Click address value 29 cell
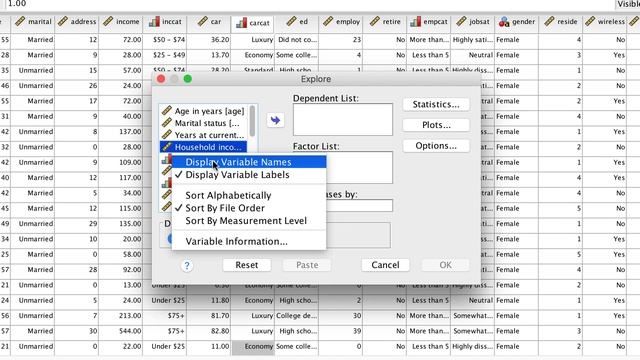This screenshot has height=360, width=640. pos(77,224)
